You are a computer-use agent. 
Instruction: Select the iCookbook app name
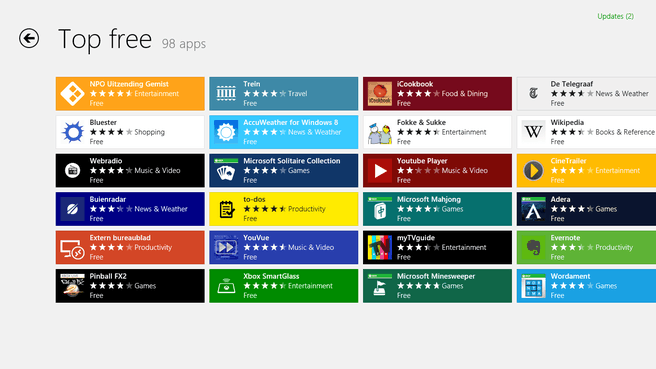[415, 84]
